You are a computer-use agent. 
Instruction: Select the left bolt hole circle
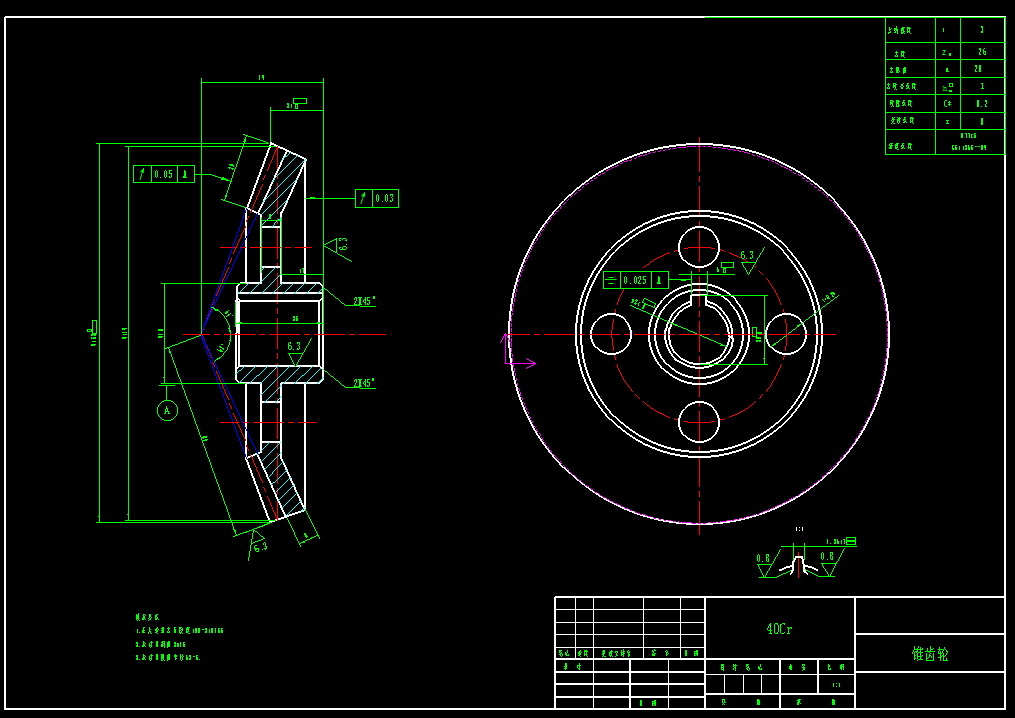point(611,334)
